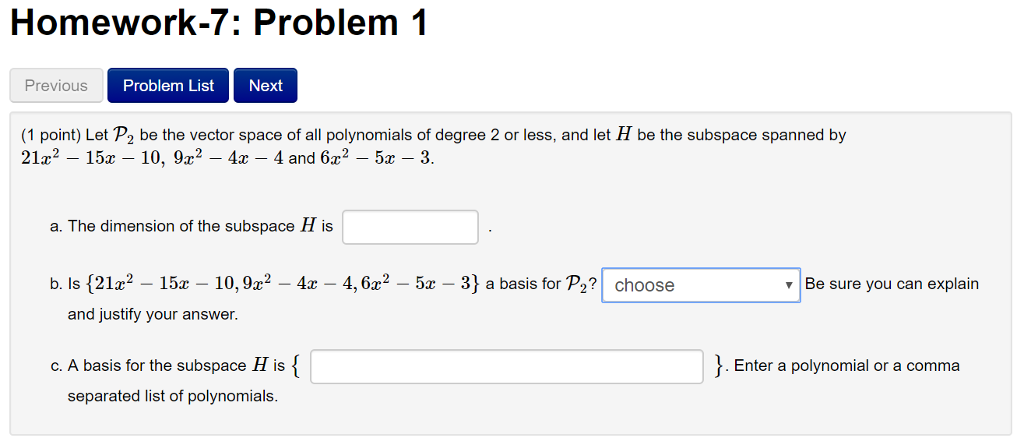Go to the Next problem
The height and width of the screenshot is (445, 1024).
[x=265, y=86]
